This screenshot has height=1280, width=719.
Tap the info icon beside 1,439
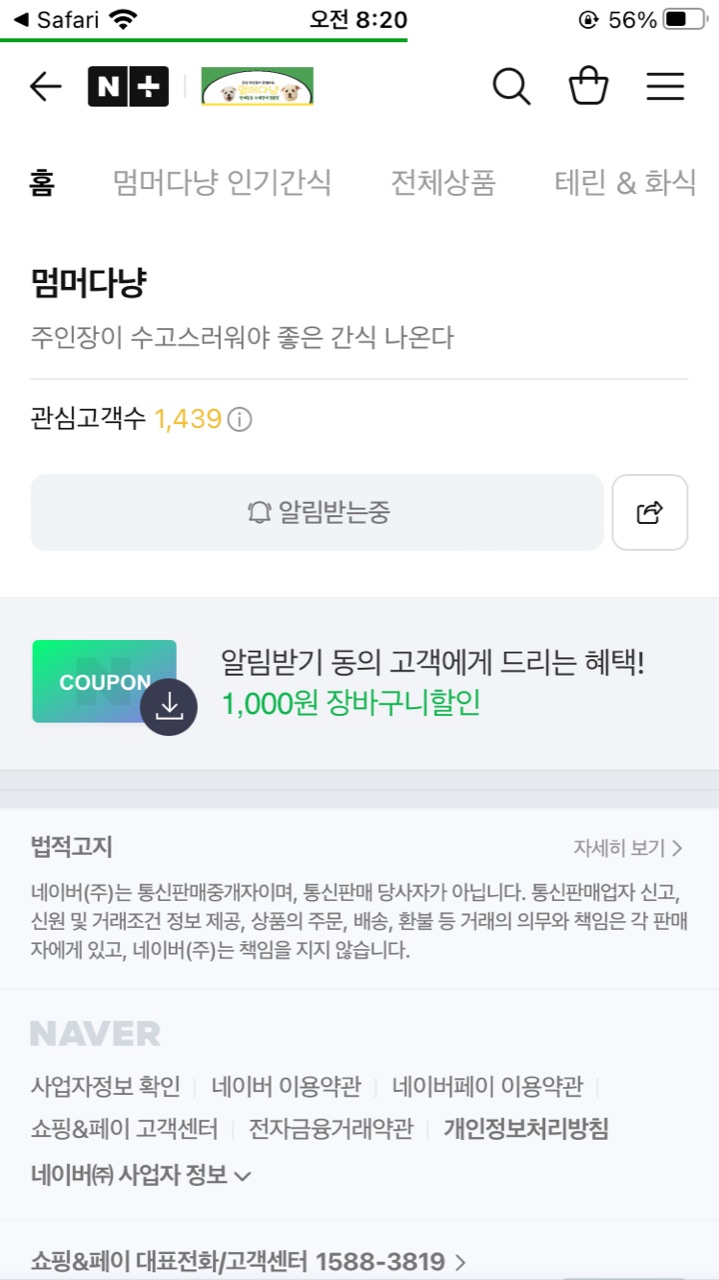click(x=240, y=420)
